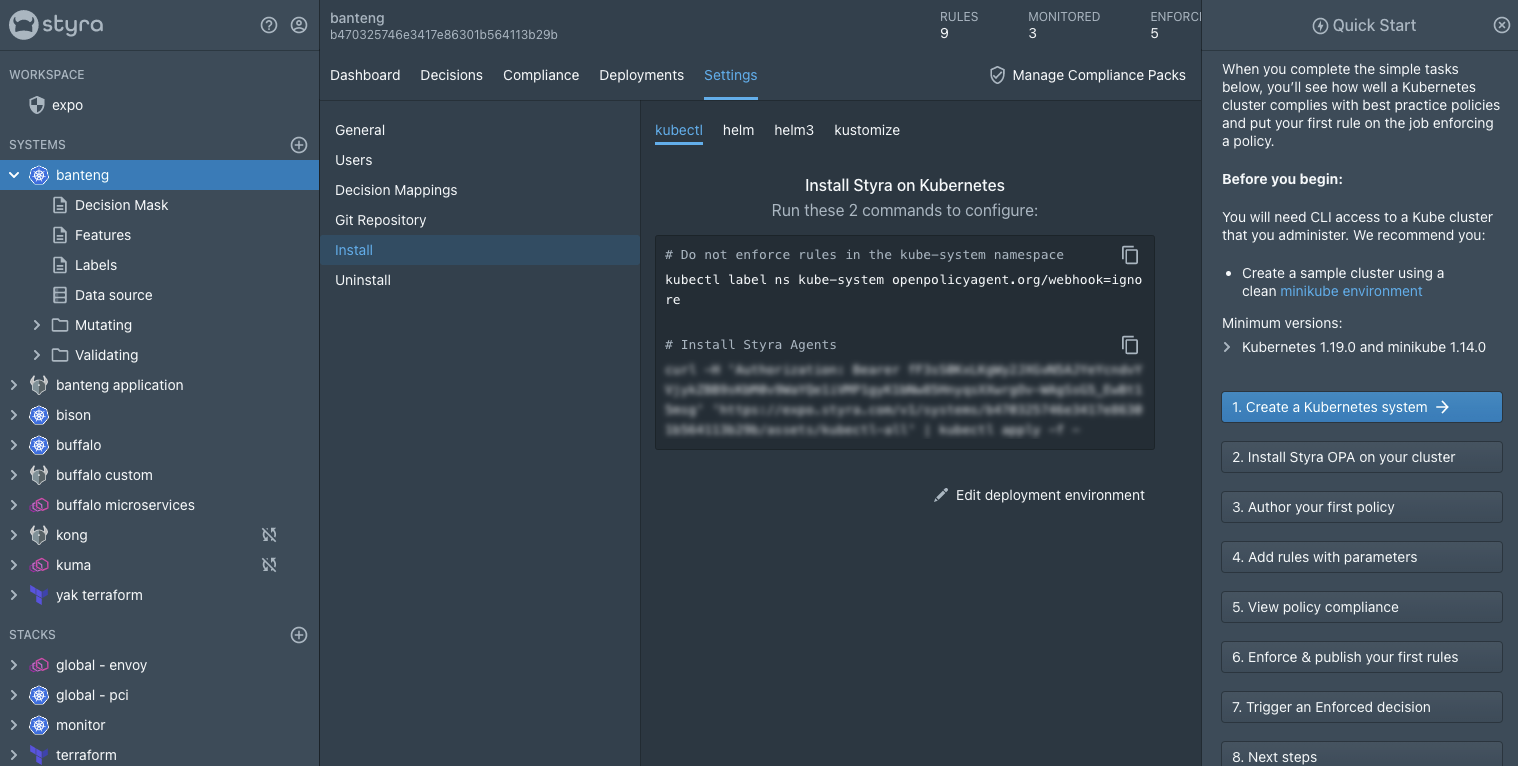Viewport: 1518px width, 766px height.
Task: Switch to the Compliance tab
Action: click(x=541, y=75)
